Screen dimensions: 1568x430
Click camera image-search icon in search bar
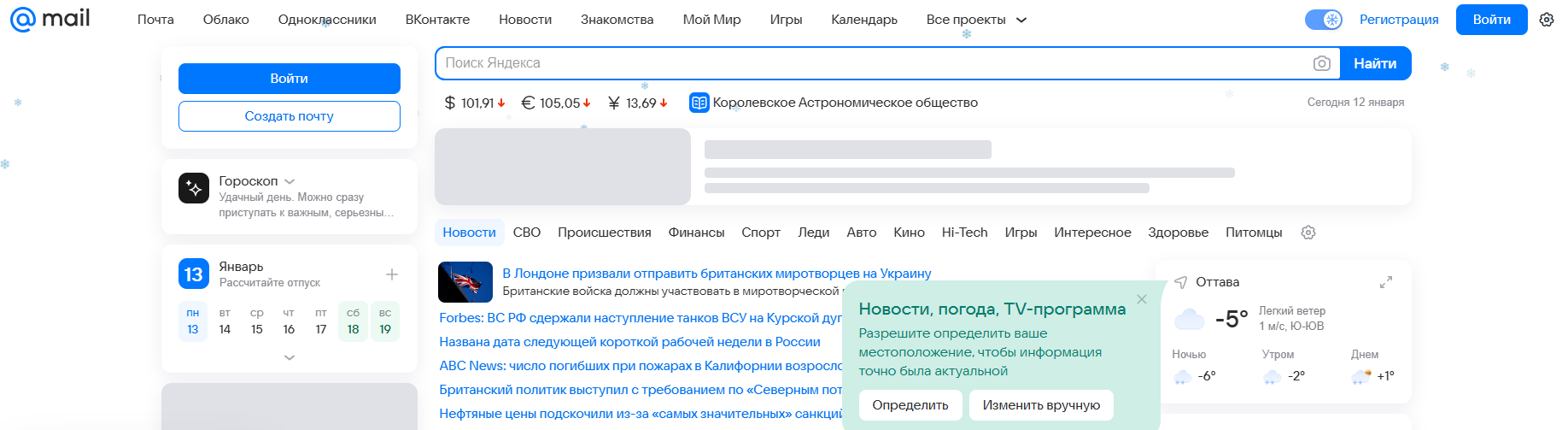[1321, 63]
